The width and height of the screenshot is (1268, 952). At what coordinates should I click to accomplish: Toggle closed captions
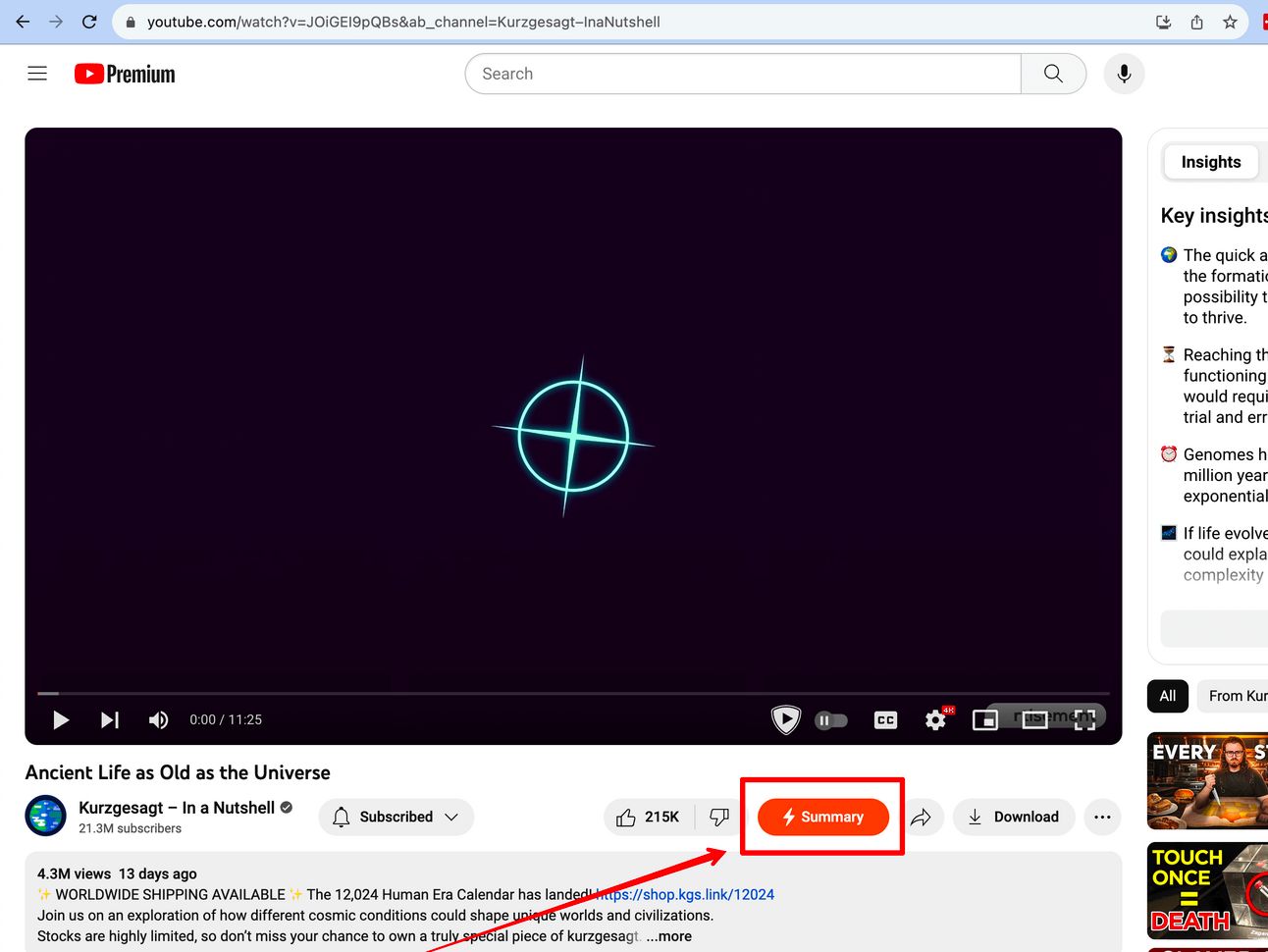coord(885,720)
